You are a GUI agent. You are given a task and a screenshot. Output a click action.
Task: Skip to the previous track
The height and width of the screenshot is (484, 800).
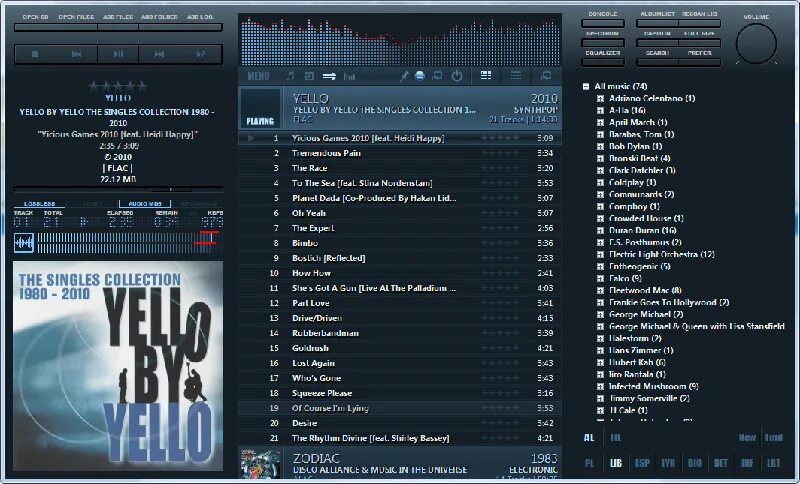77,54
